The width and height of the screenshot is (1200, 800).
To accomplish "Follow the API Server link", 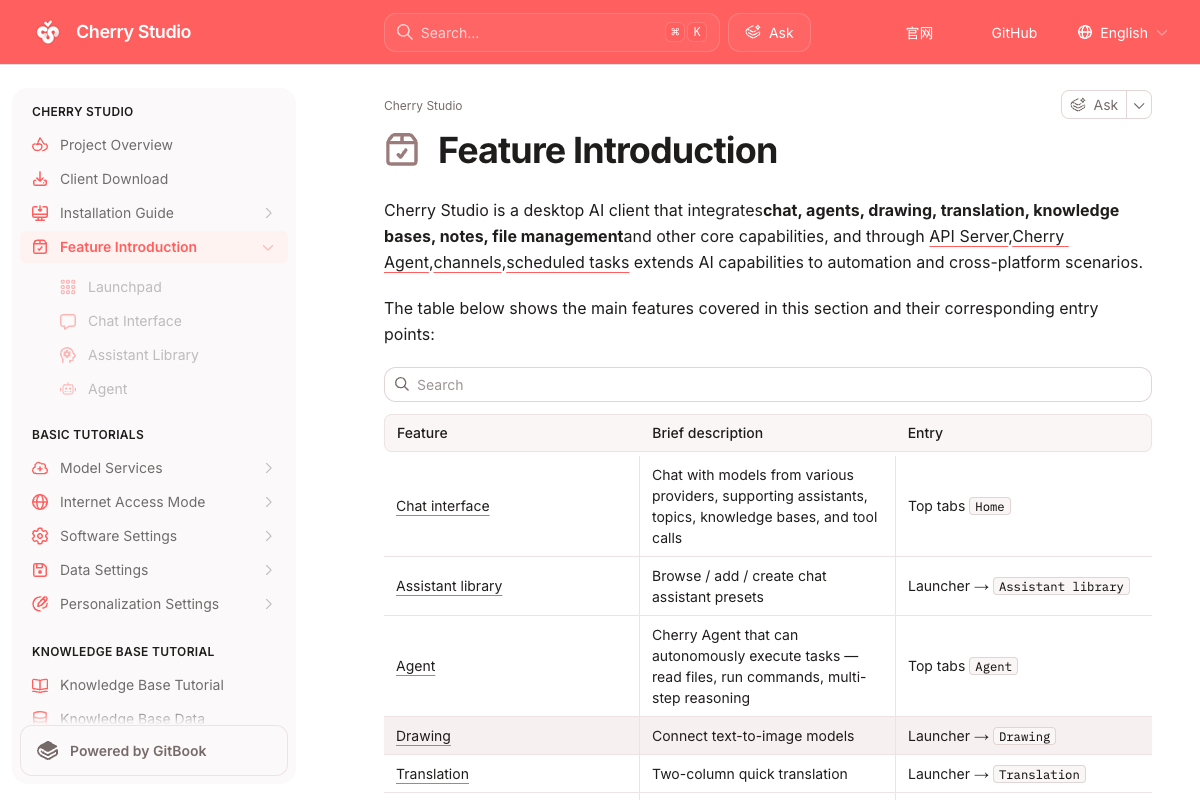I will point(969,236).
